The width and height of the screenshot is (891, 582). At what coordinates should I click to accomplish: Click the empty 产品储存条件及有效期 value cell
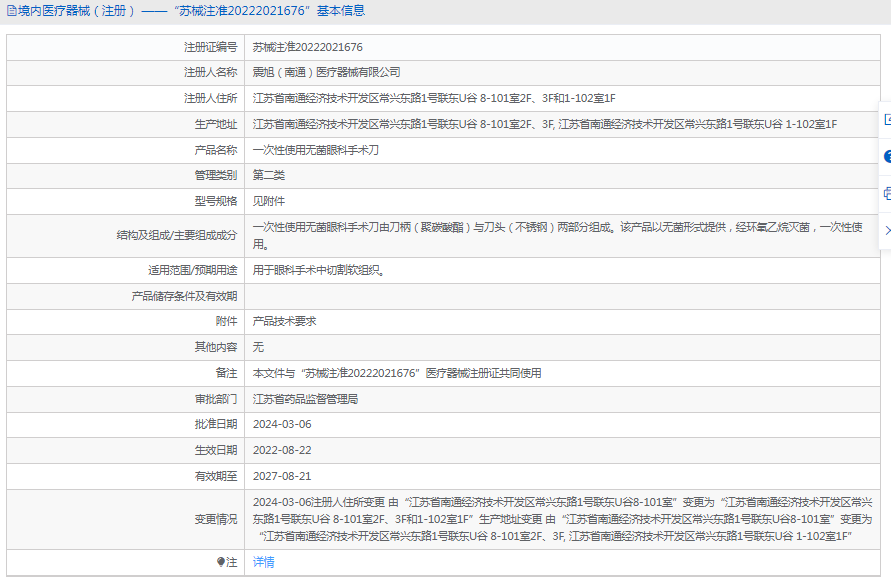point(560,296)
